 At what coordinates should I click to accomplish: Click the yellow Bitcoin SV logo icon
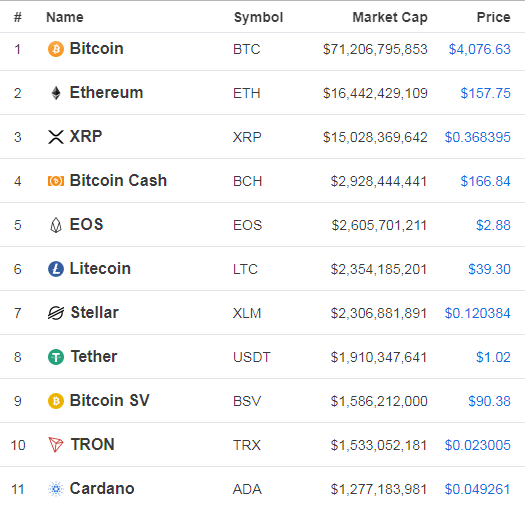point(56,401)
